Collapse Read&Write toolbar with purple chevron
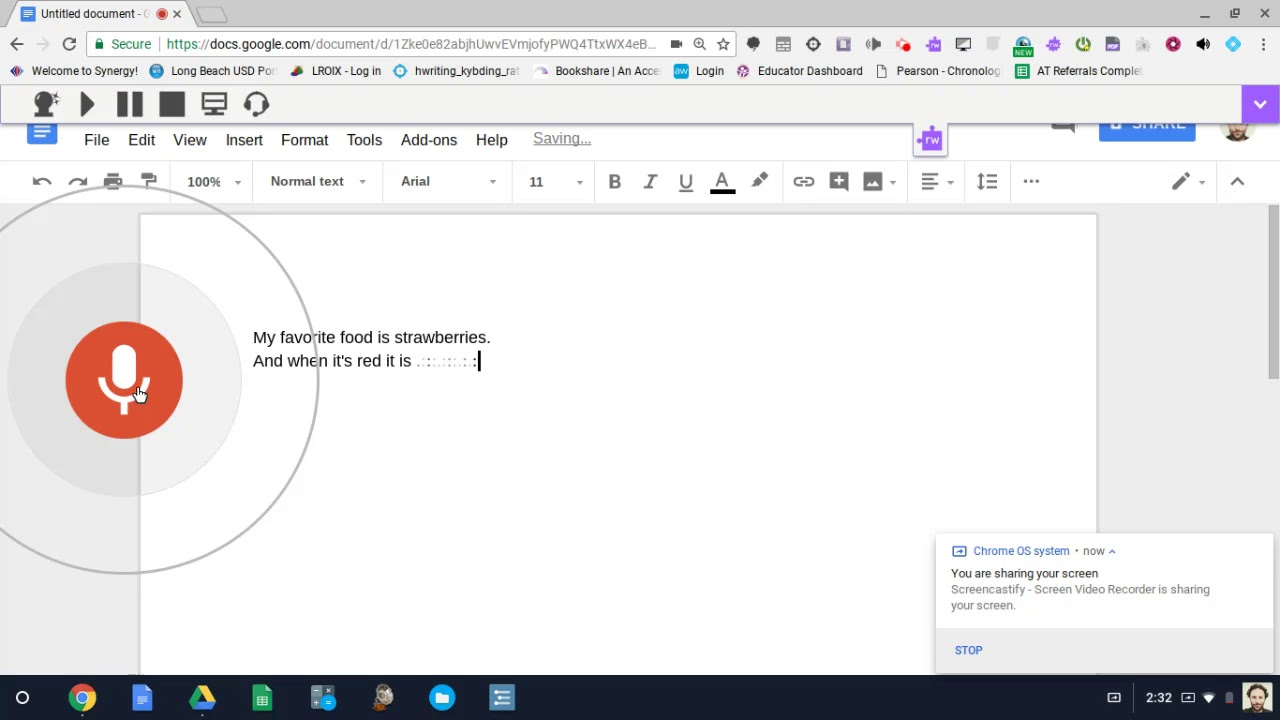1280x720 pixels. tap(1260, 104)
